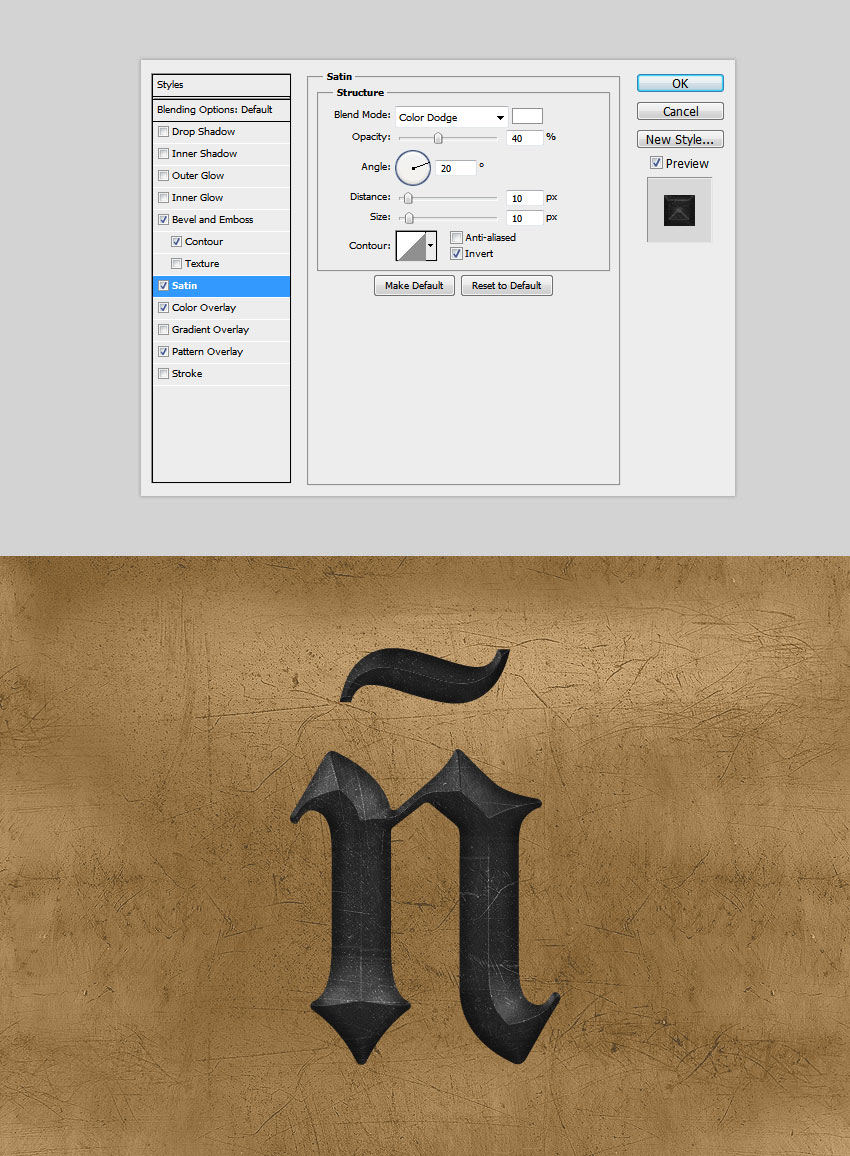The height and width of the screenshot is (1156, 850).
Task: Toggle the Outer Glow checkbox
Action: 164,176
